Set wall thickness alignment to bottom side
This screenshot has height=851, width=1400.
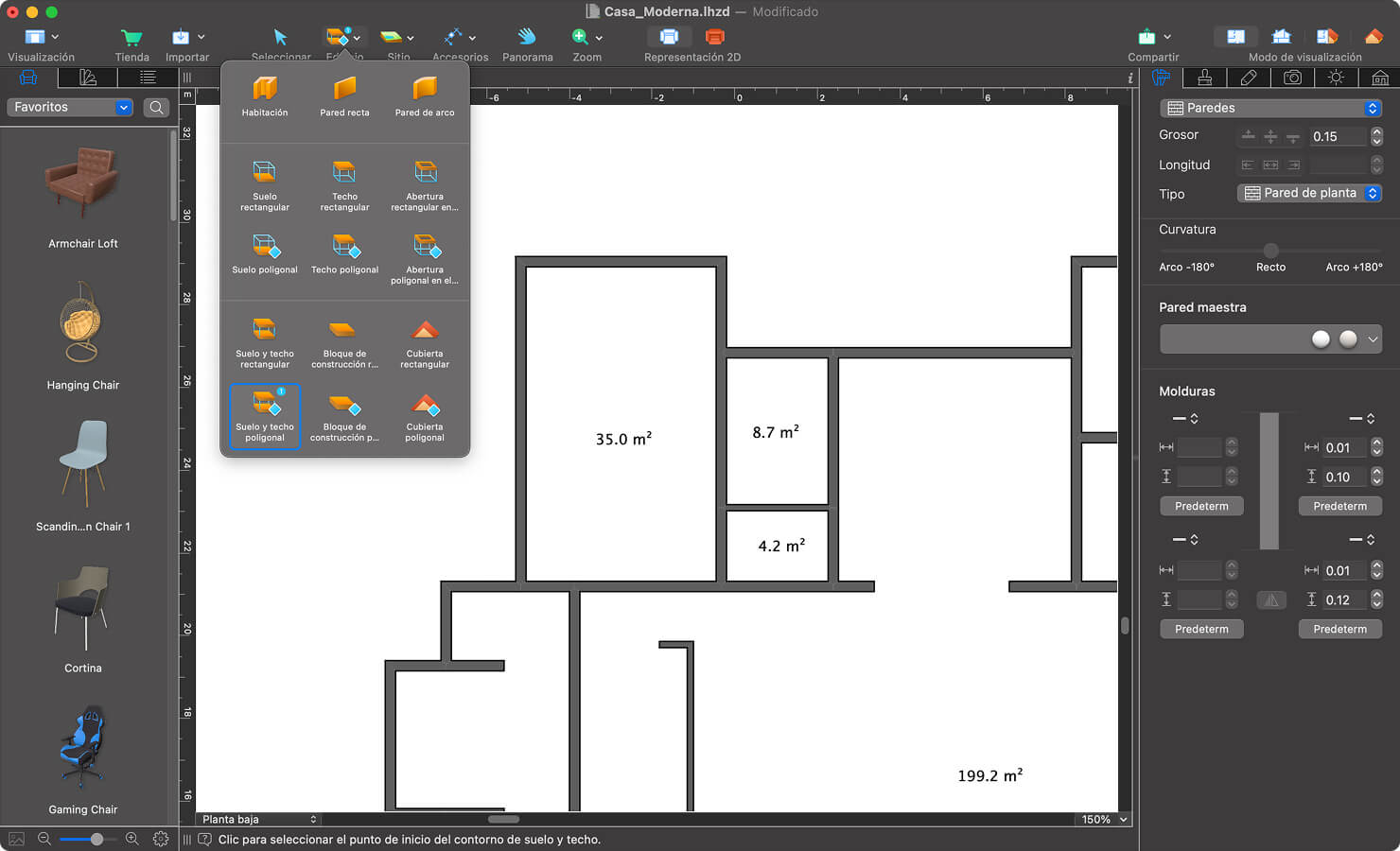[x=1293, y=137]
